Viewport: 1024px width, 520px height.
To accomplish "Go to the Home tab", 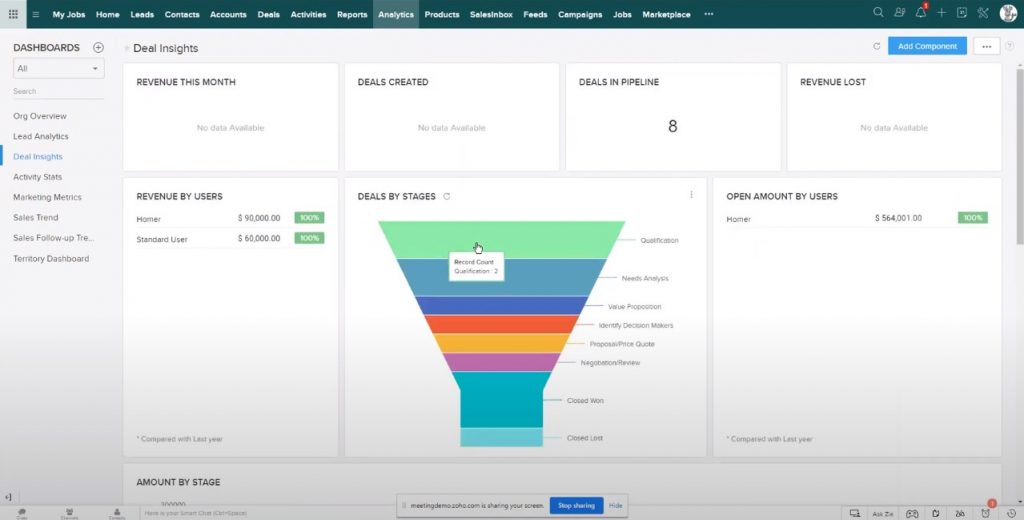I will tap(108, 14).
